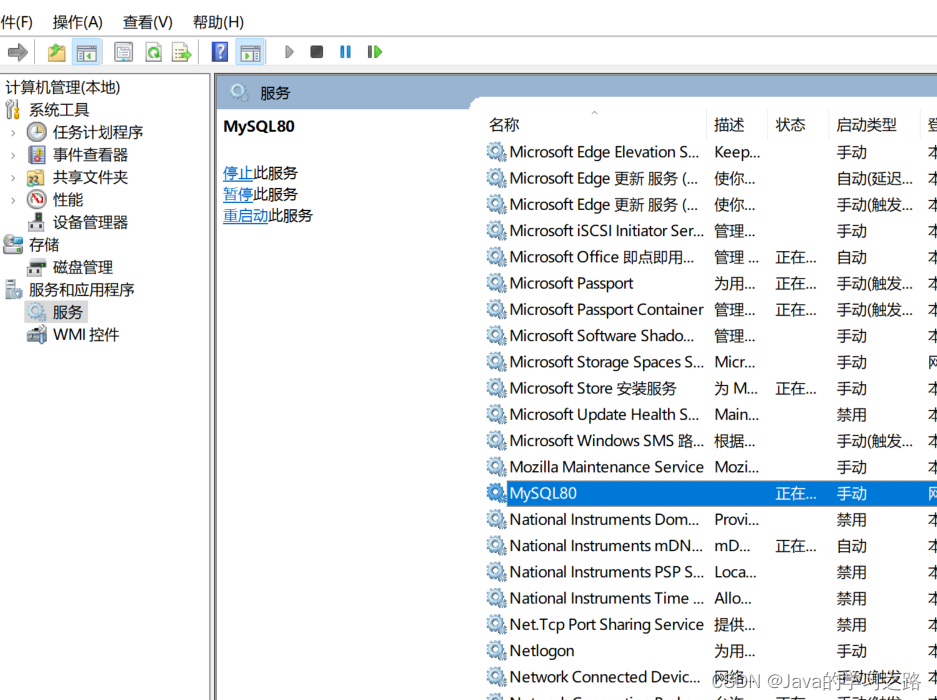This screenshot has width=937, height=700.
Task: Sort by the 名称 column header
Action: (x=504, y=124)
